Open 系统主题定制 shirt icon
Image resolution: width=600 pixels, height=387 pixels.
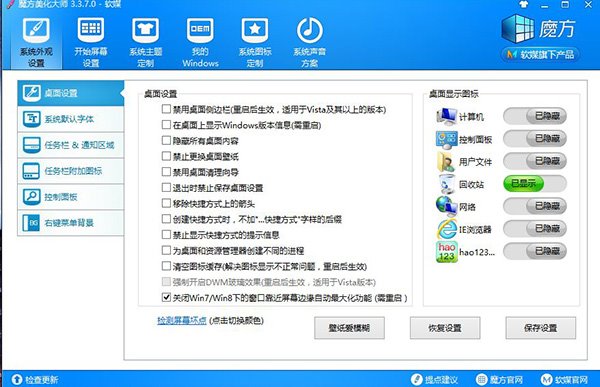tap(145, 42)
